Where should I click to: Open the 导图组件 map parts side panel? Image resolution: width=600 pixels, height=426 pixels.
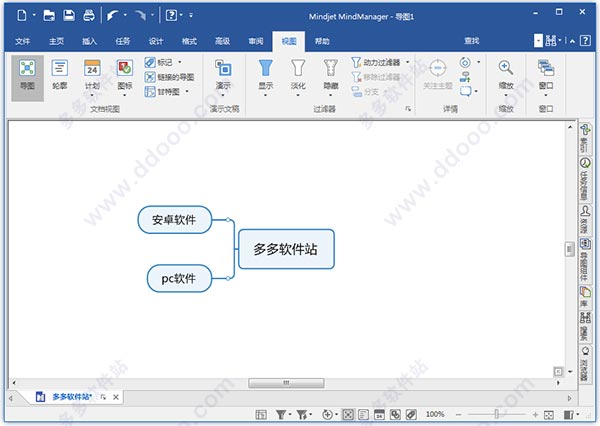coord(585,260)
